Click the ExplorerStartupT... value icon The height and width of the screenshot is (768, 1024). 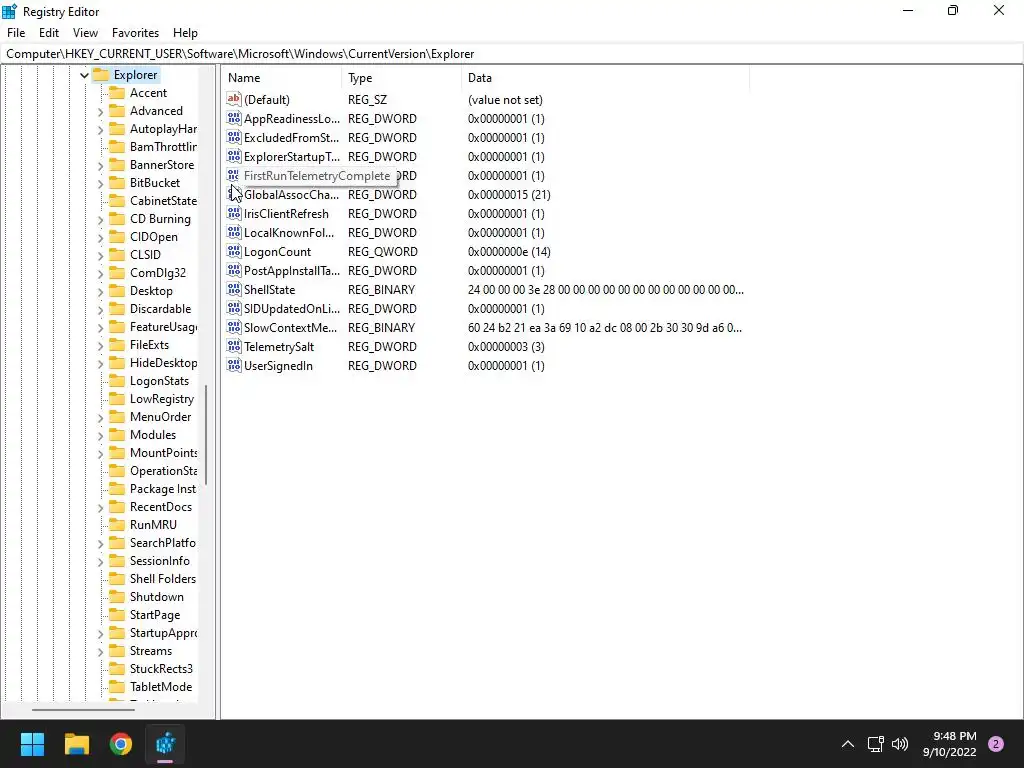coord(234,156)
